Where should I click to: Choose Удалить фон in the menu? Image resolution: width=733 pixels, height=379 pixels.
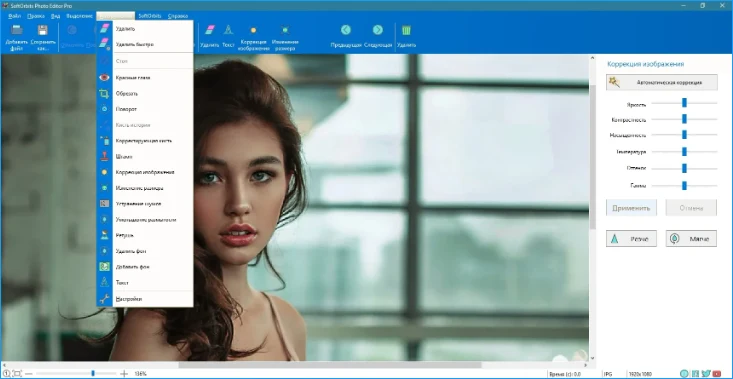[x=145, y=251]
